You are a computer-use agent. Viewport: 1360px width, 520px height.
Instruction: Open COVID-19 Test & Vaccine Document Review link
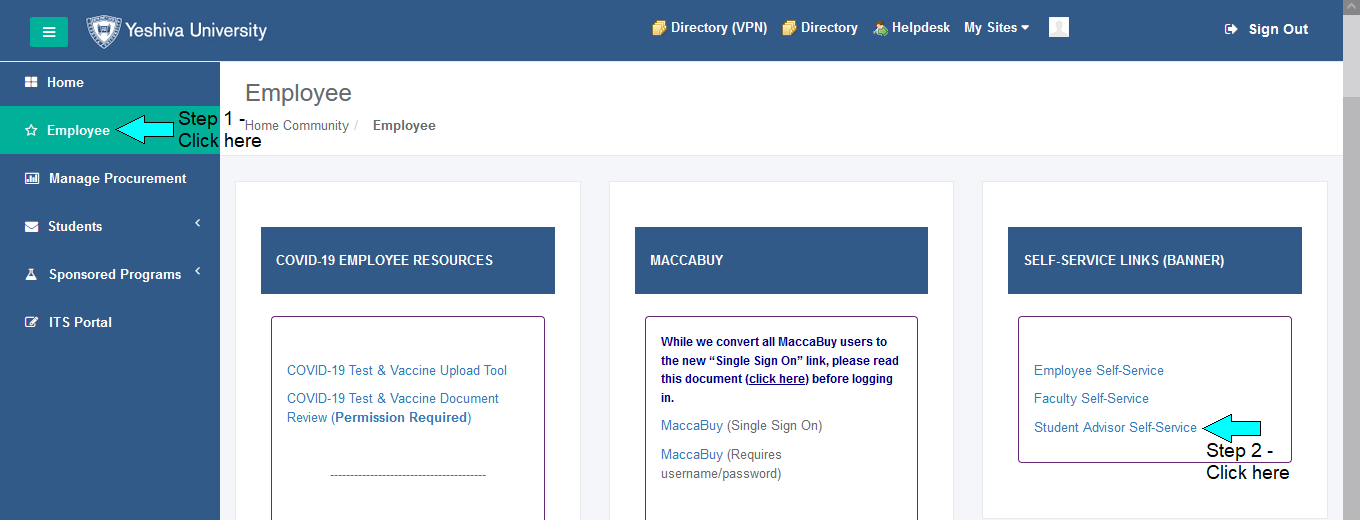(x=393, y=408)
